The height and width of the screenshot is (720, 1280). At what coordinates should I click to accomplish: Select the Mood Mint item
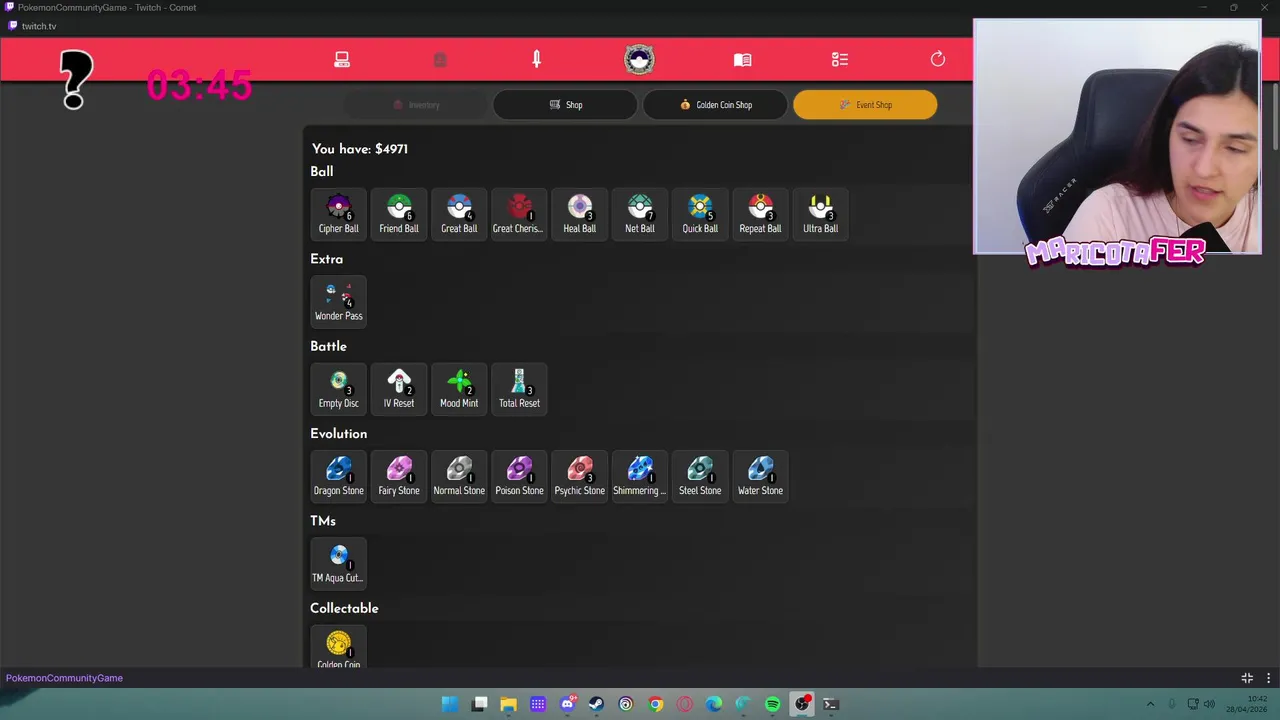point(459,388)
